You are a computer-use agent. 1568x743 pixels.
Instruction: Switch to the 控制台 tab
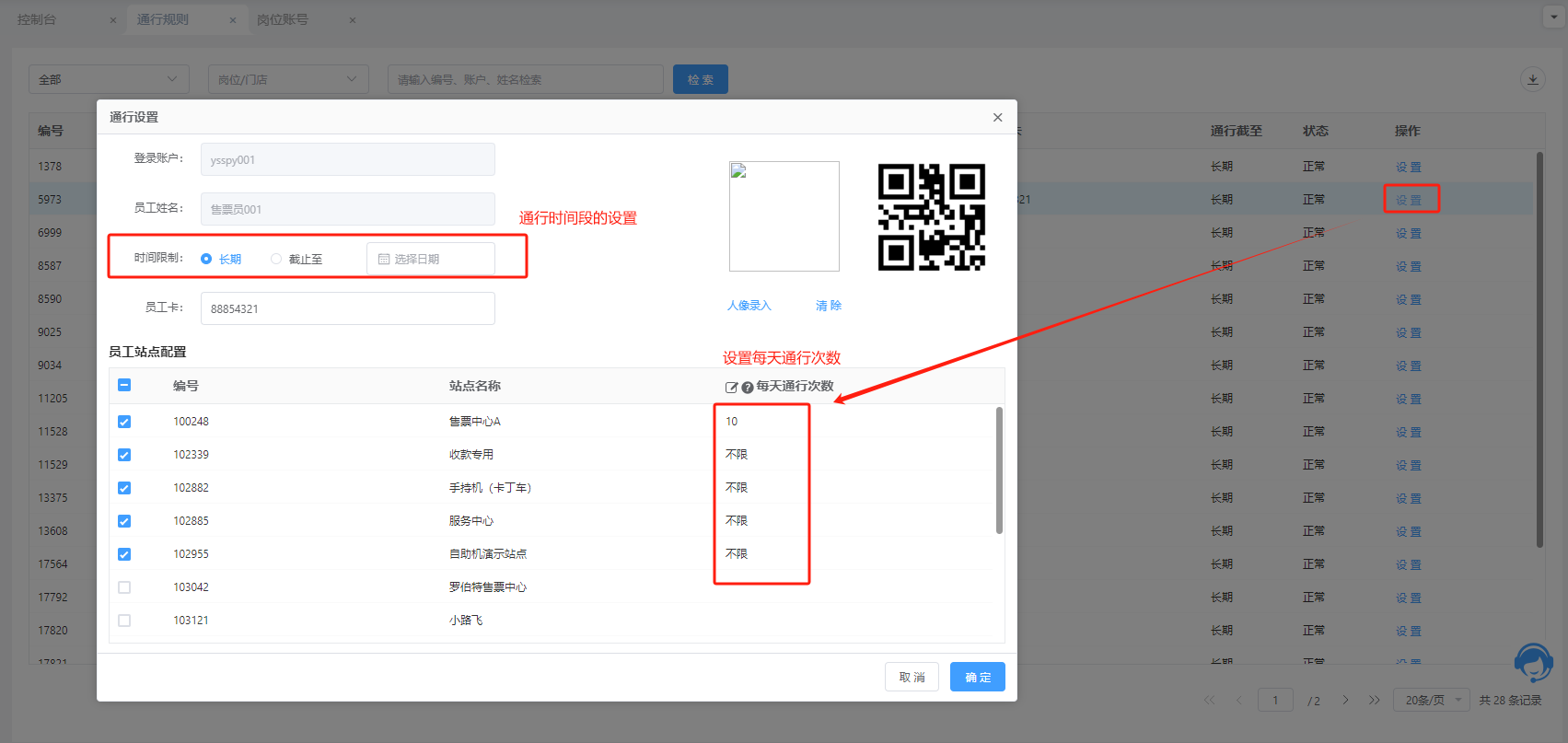click(x=38, y=19)
